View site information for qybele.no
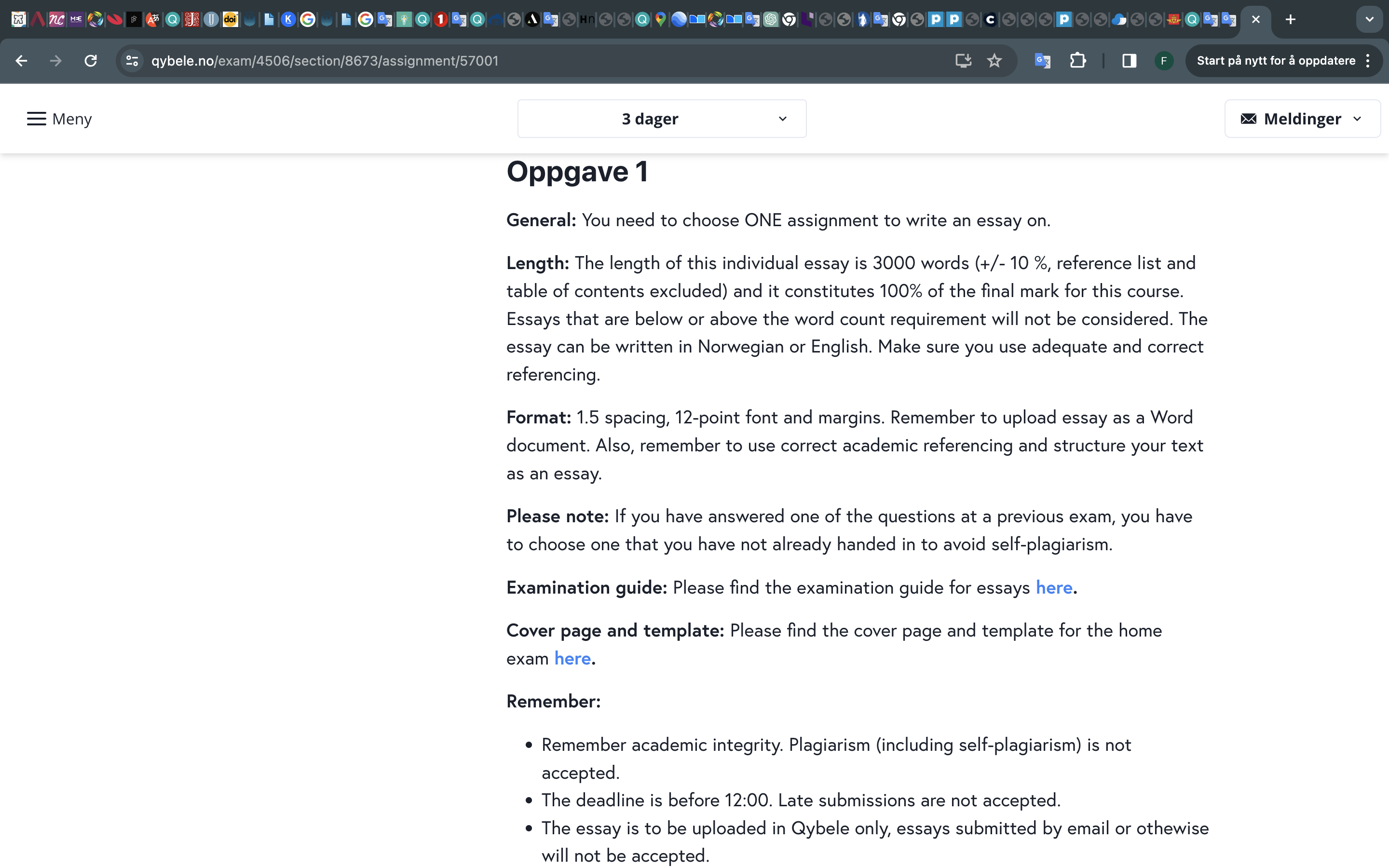This screenshot has height=868, width=1389. 132,61
